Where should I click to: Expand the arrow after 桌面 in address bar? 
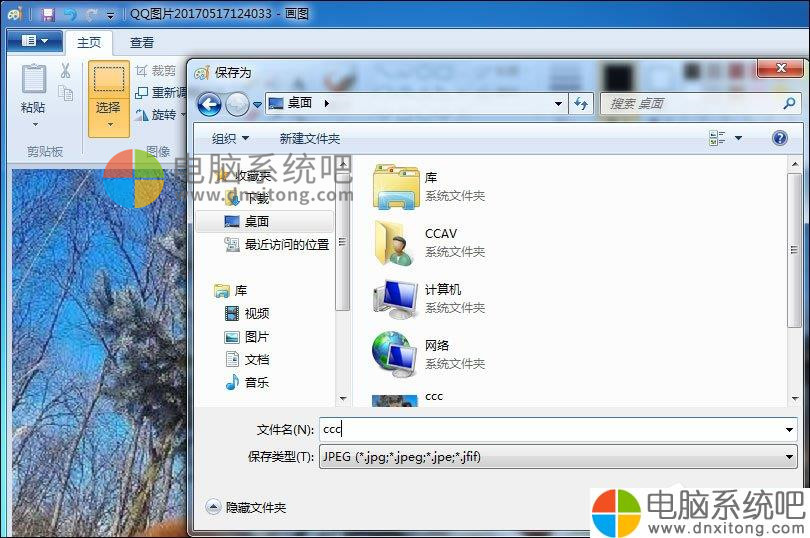pos(326,103)
